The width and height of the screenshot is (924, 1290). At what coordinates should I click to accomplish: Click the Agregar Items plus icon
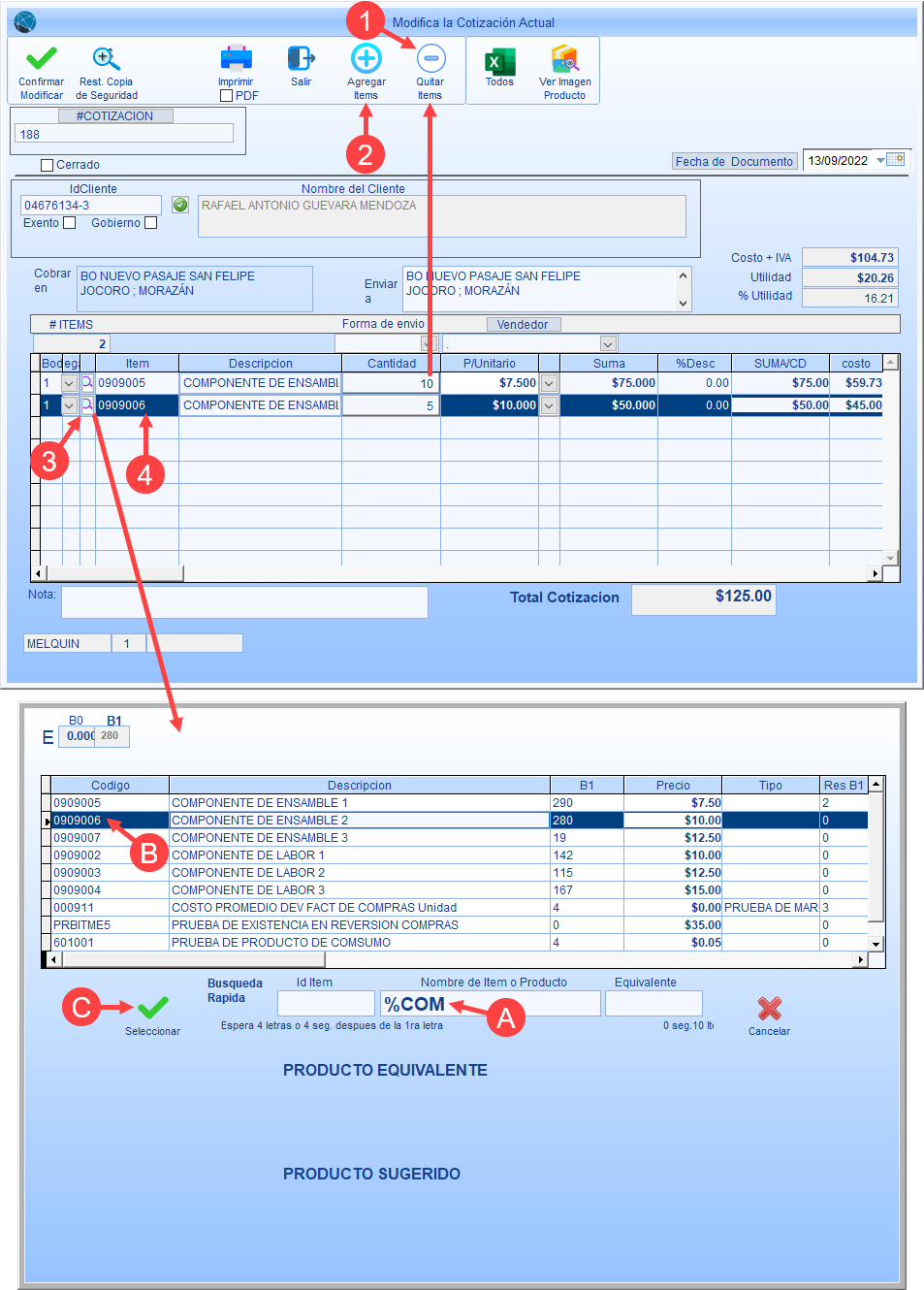pos(366,58)
